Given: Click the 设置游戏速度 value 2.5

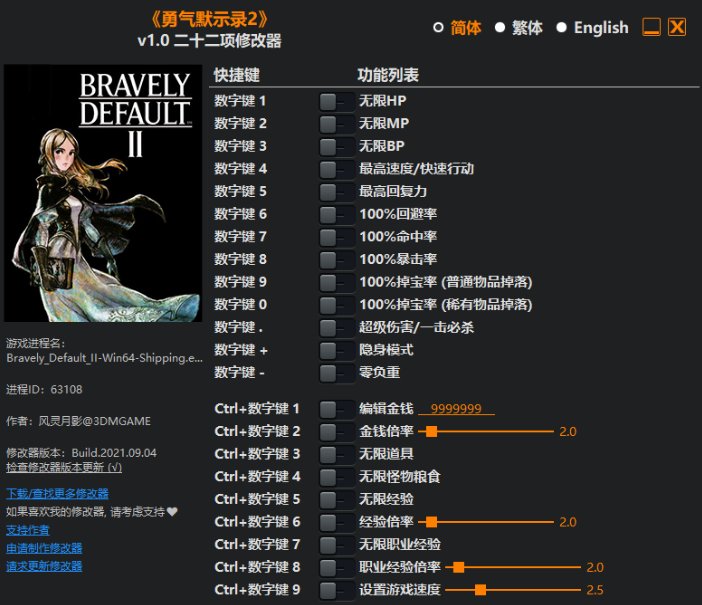Looking at the screenshot, I should coord(595,590).
